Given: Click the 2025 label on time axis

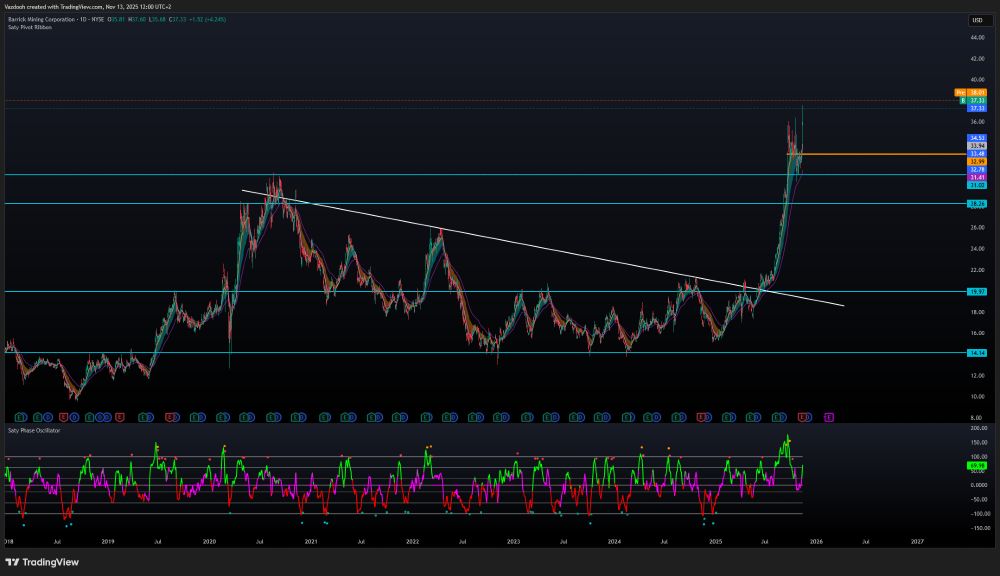Looking at the screenshot, I should point(716,542).
